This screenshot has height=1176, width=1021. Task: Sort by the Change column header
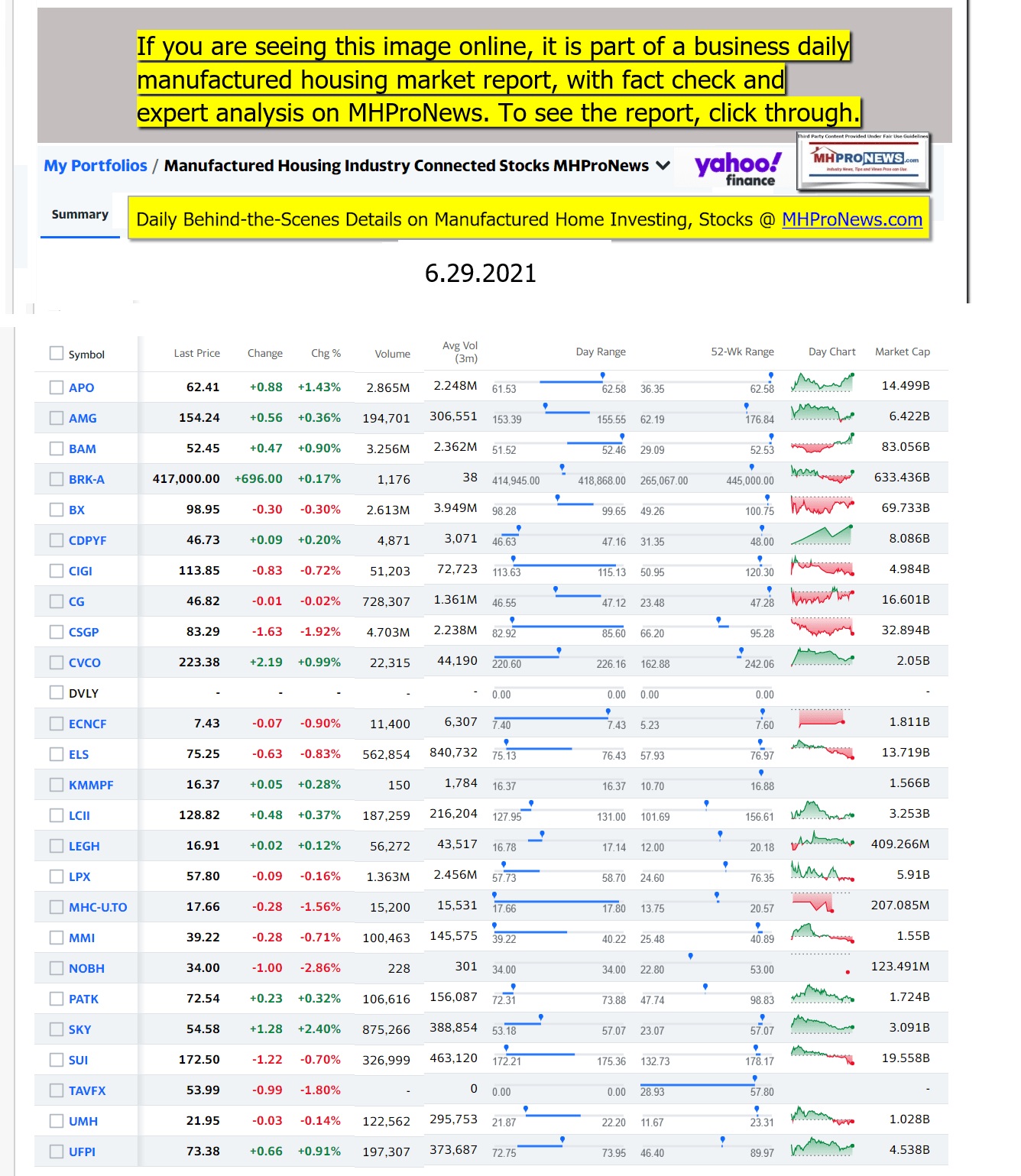(x=265, y=353)
